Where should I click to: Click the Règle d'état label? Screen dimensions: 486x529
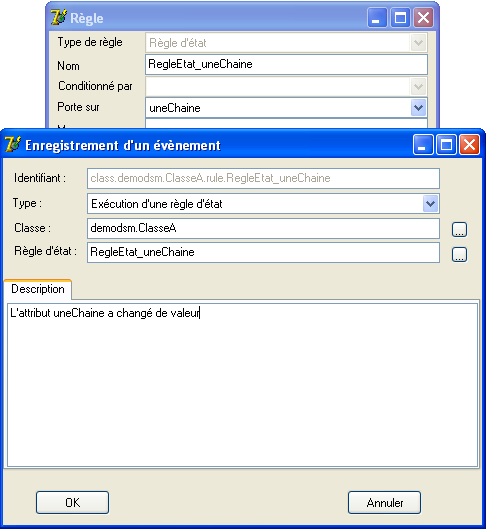point(45,251)
